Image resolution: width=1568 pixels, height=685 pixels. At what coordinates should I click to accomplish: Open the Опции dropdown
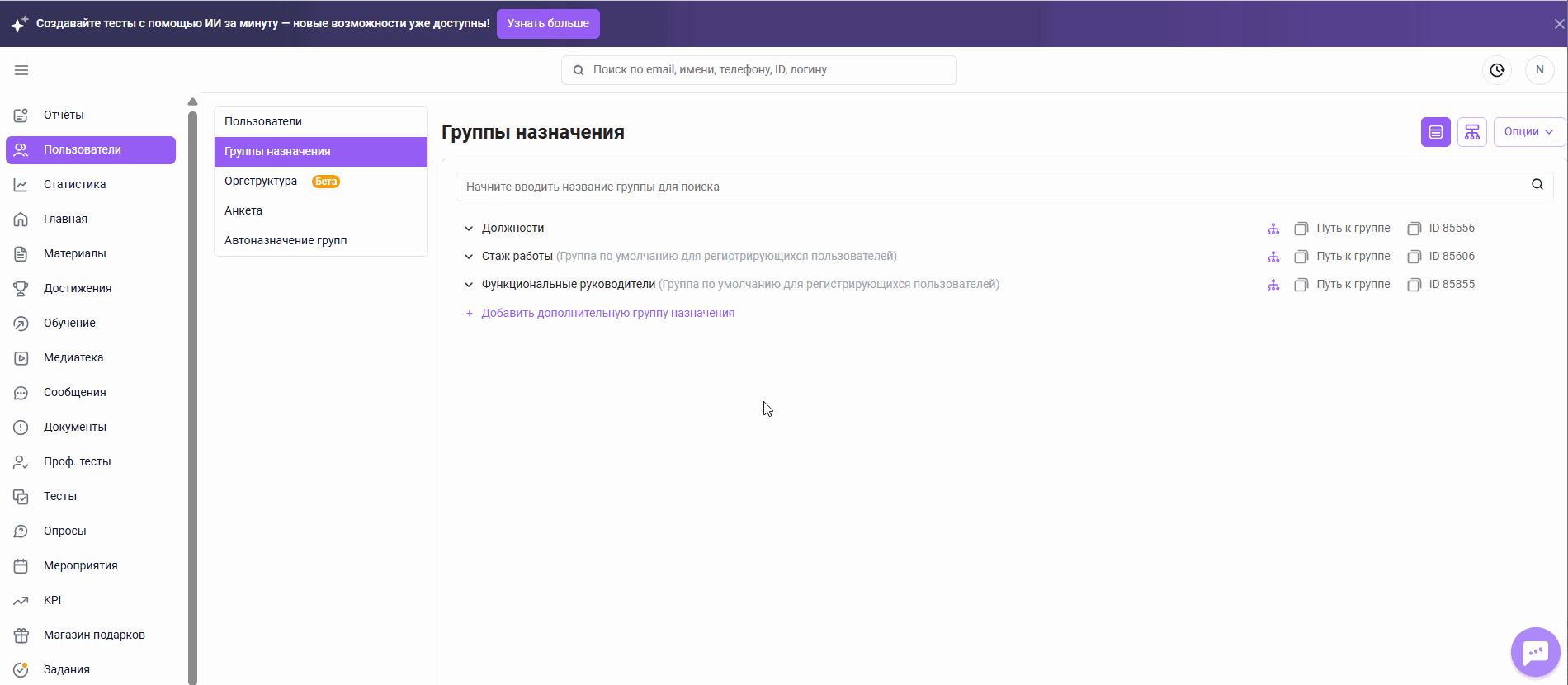coord(1529,132)
